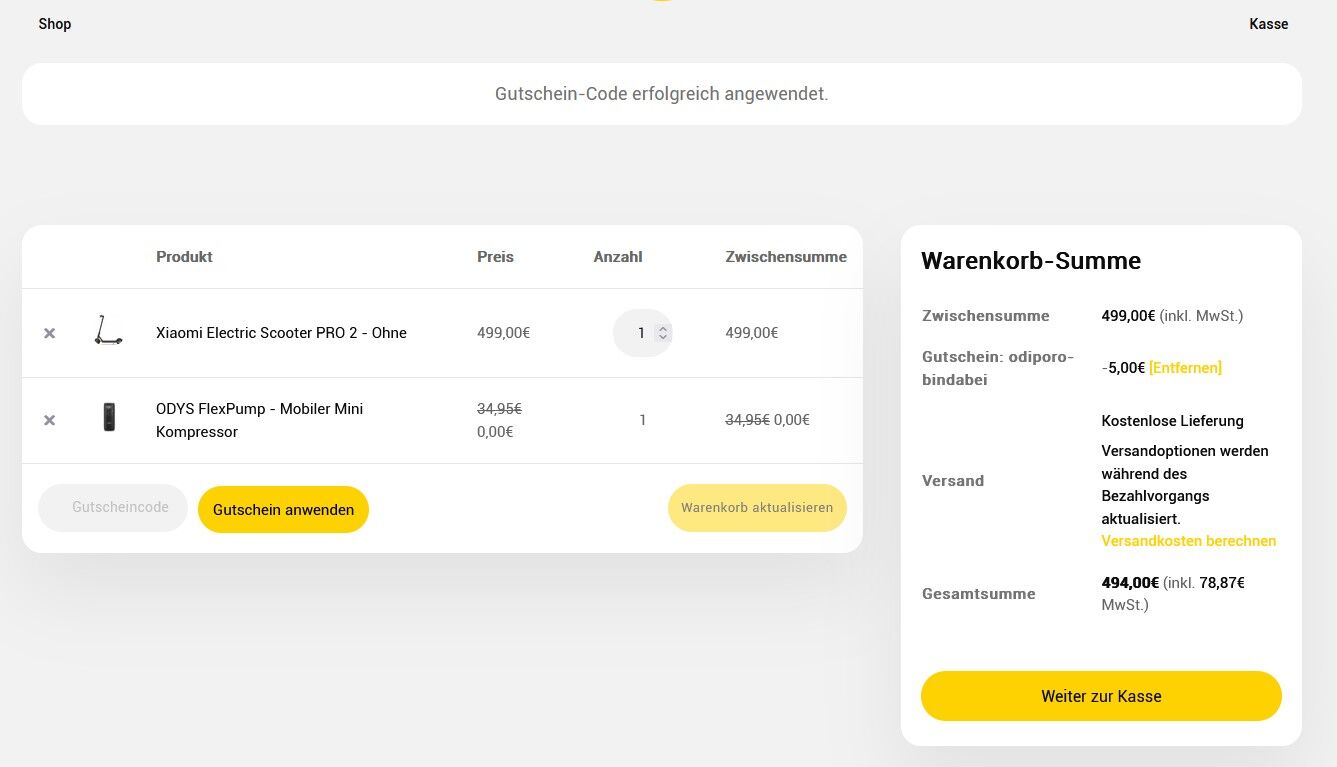Image resolution: width=1337 pixels, height=767 pixels.
Task: Click the scooter quantity stepper arrows
Action: pyautogui.click(x=662, y=333)
